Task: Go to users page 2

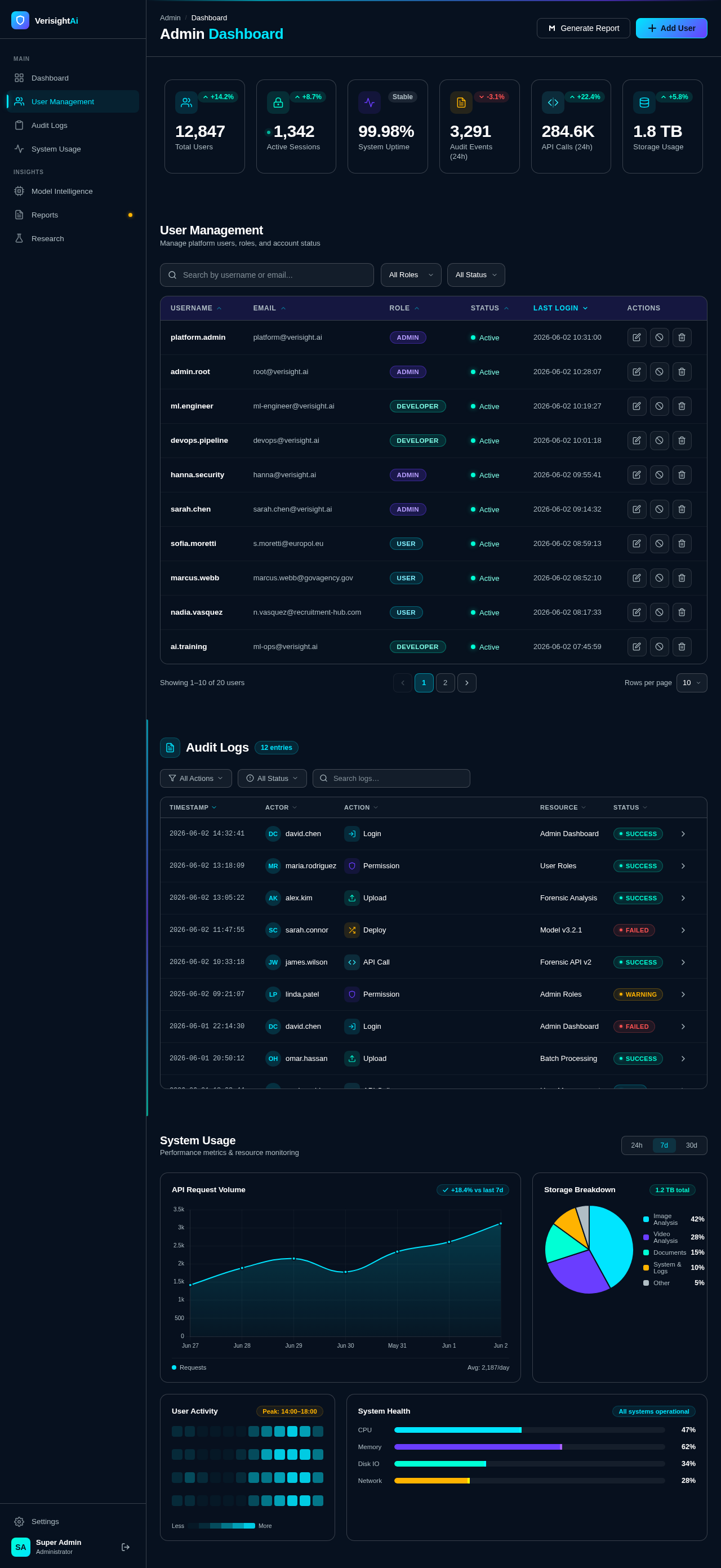Action: [x=446, y=683]
